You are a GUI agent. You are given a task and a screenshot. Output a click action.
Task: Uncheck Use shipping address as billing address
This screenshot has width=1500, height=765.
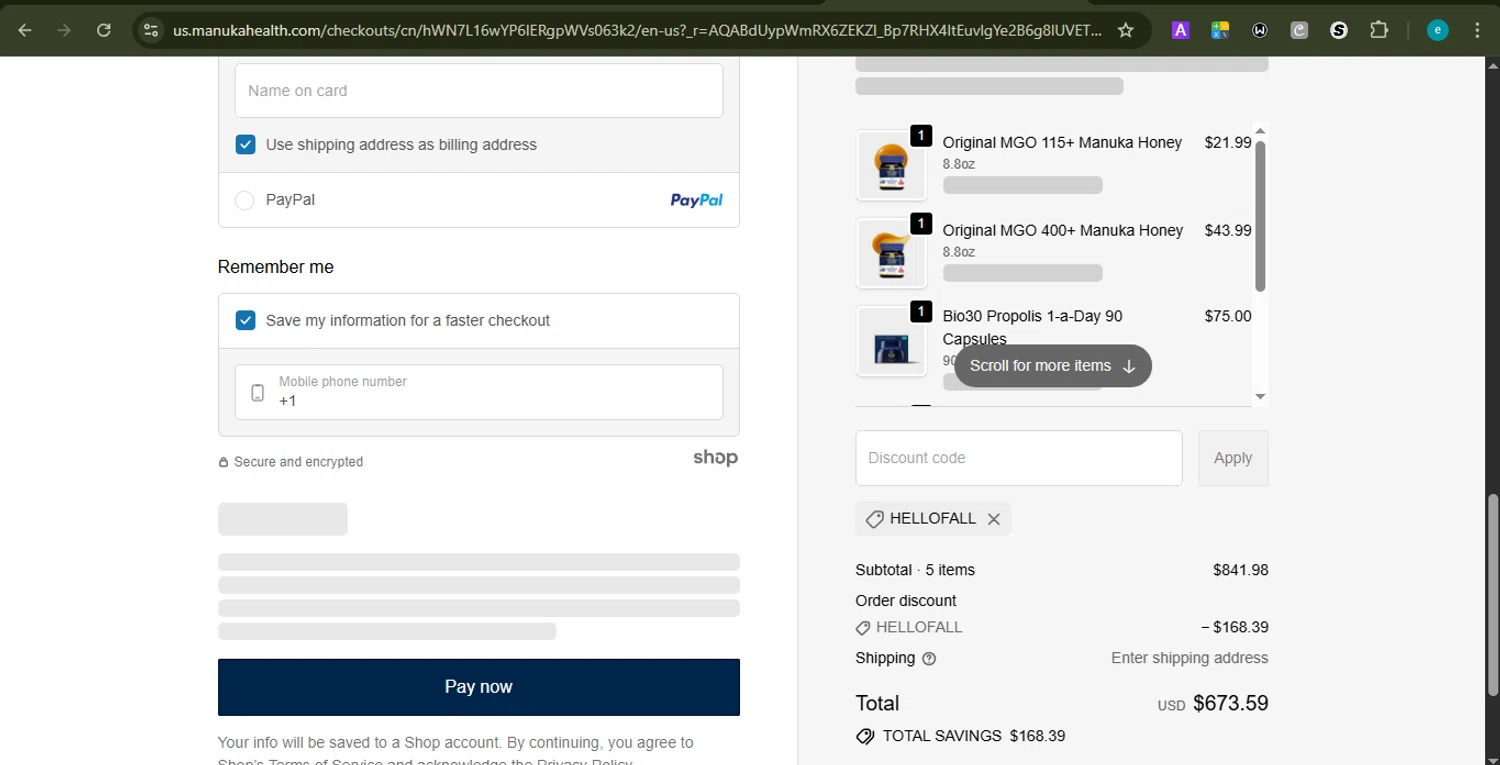(245, 145)
